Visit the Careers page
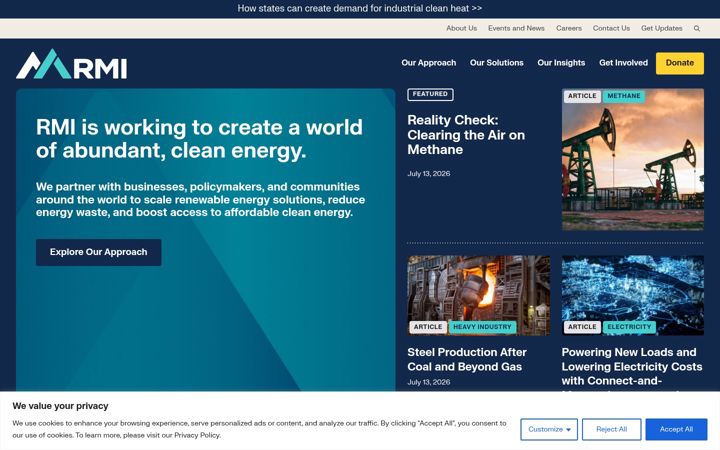The height and width of the screenshot is (450, 720). click(x=568, y=28)
